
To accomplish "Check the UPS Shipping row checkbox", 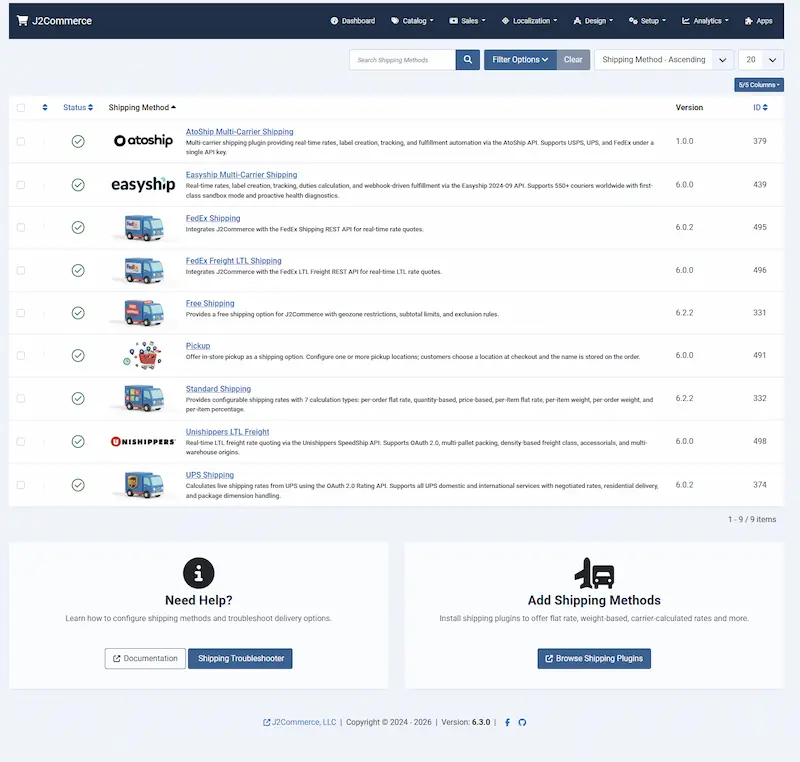I will [x=21, y=485].
